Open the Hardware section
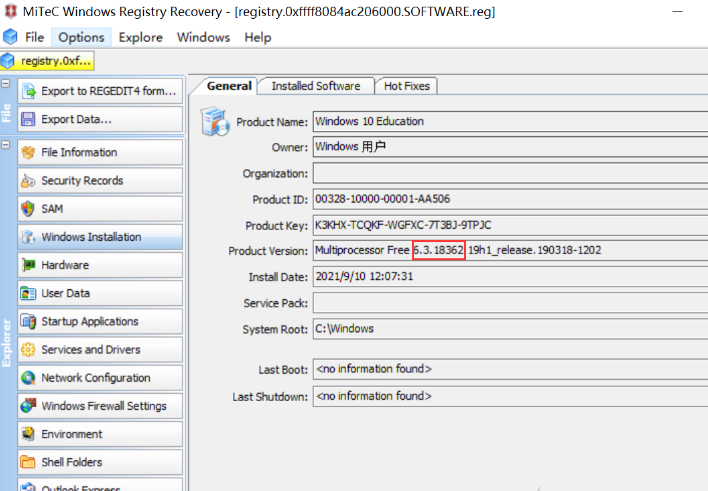This screenshot has width=708, height=491. coord(100,265)
